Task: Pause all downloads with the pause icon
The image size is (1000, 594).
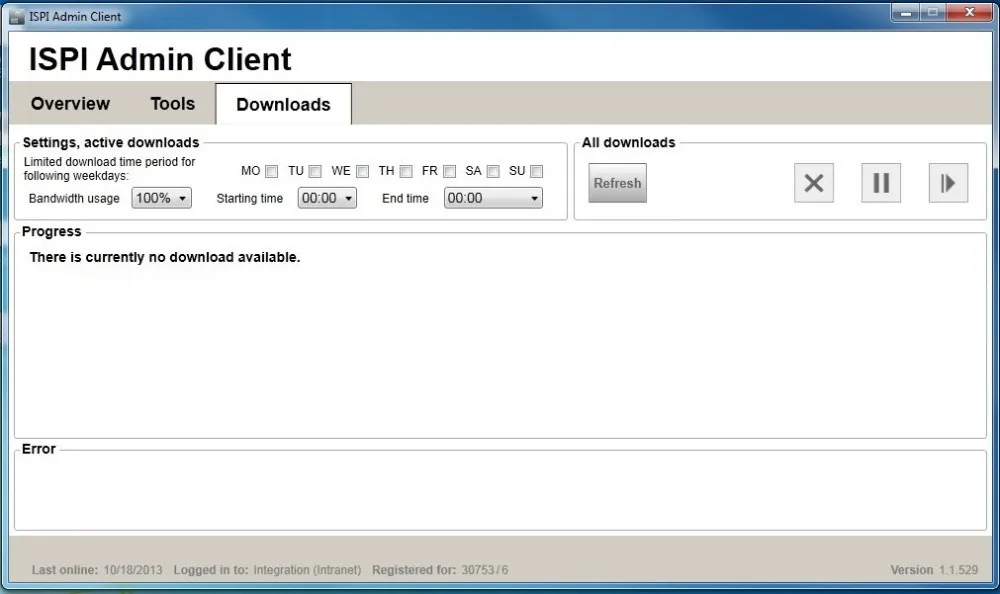Action: [880, 183]
